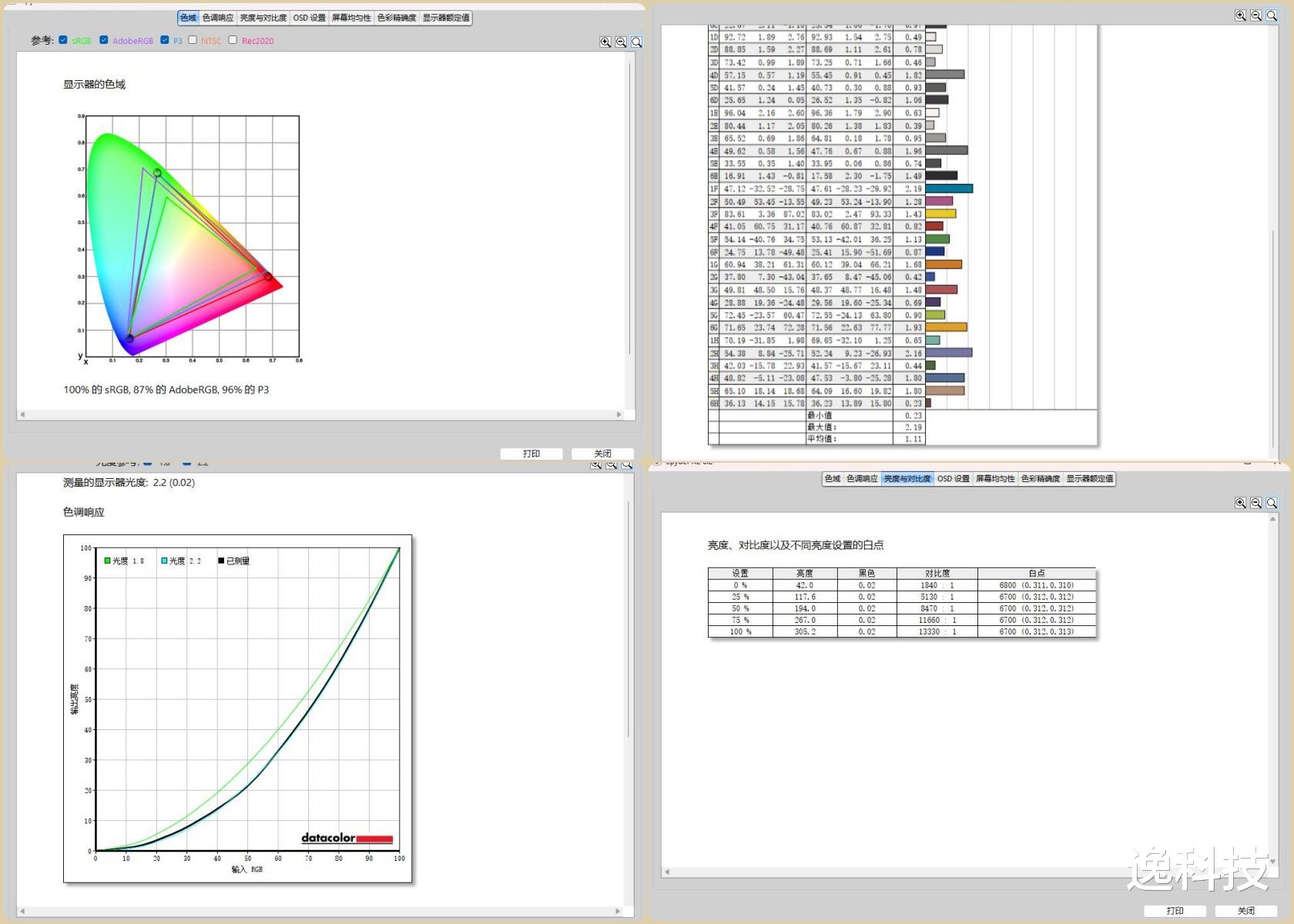Viewport: 1294px width, 924px height.
Task: Zoom out in the brightness table window
Action: [x=1255, y=503]
